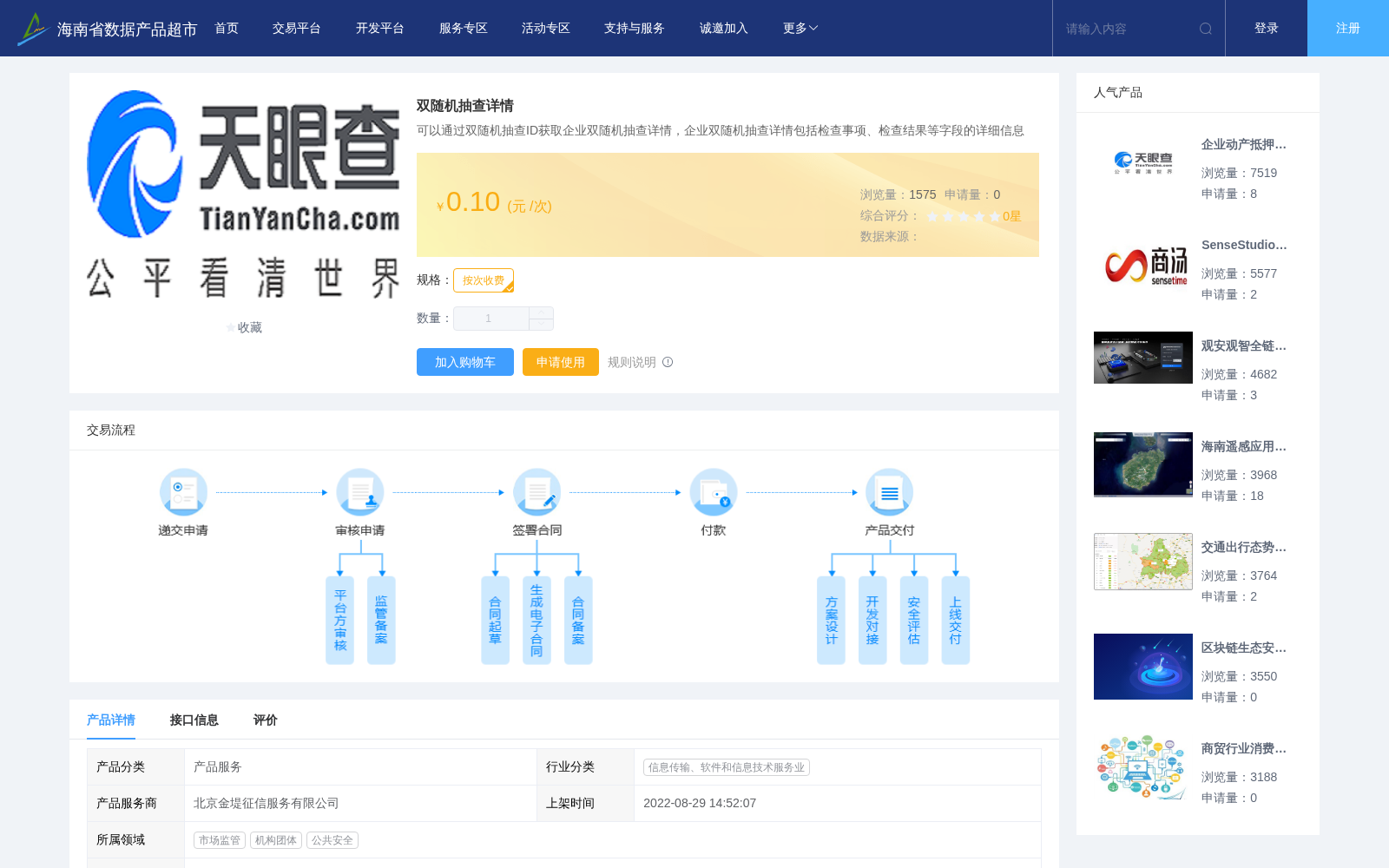Image resolution: width=1389 pixels, height=868 pixels.
Task: Click the 付款 step icon
Action: click(x=714, y=492)
